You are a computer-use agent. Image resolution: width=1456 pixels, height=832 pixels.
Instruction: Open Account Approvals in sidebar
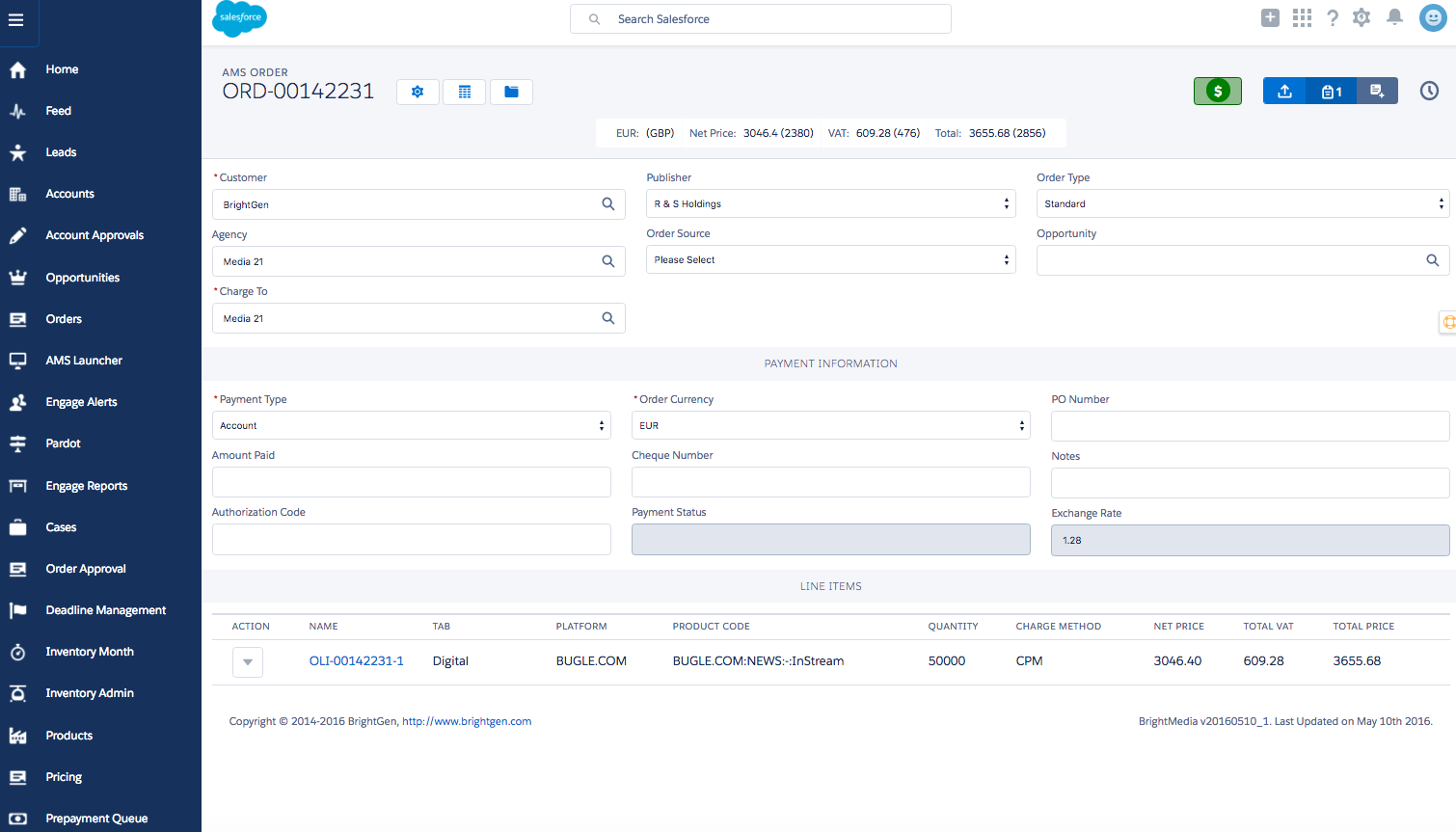coord(94,235)
